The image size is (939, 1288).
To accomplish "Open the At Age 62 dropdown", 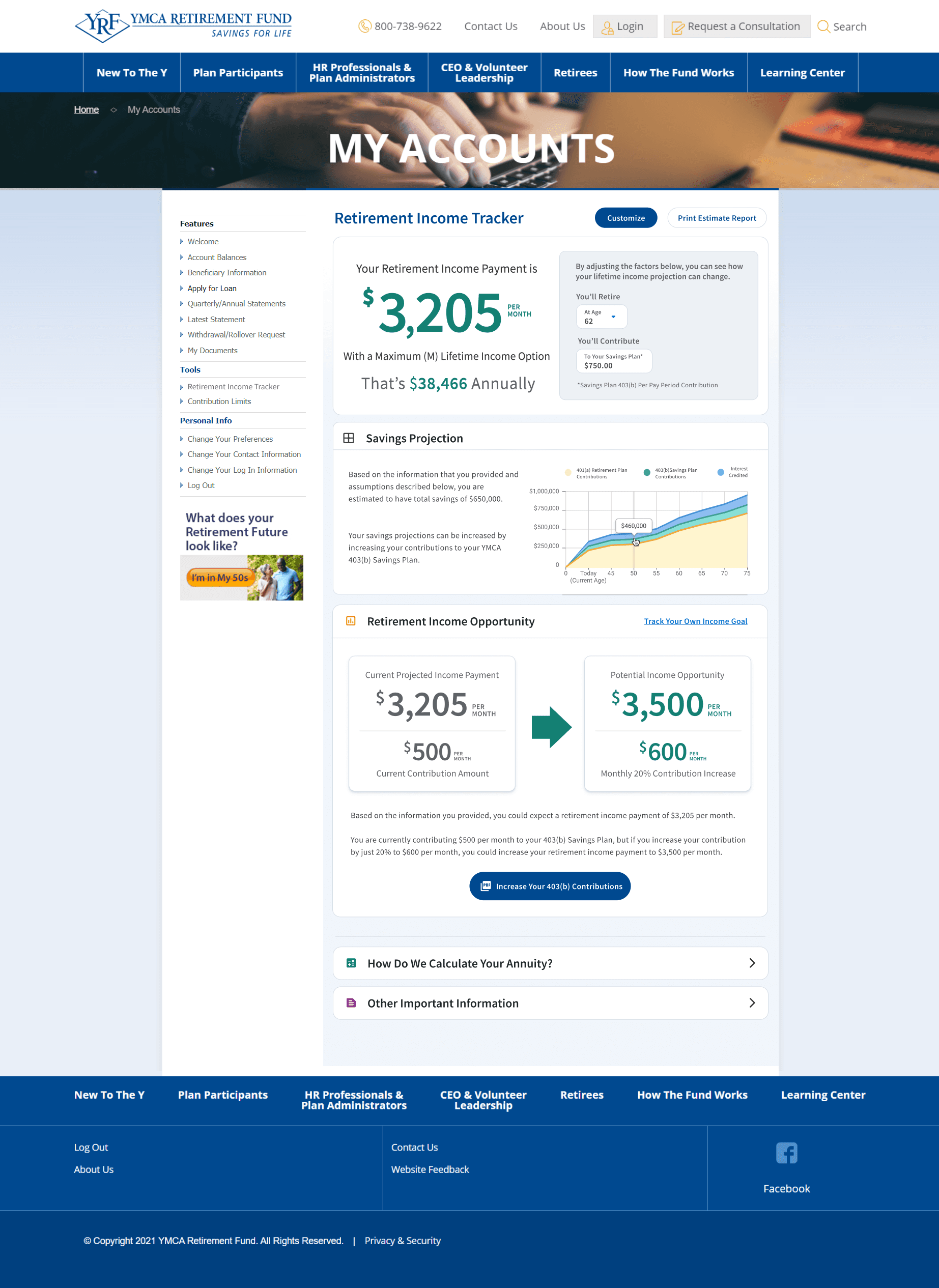I will (x=602, y=317).
